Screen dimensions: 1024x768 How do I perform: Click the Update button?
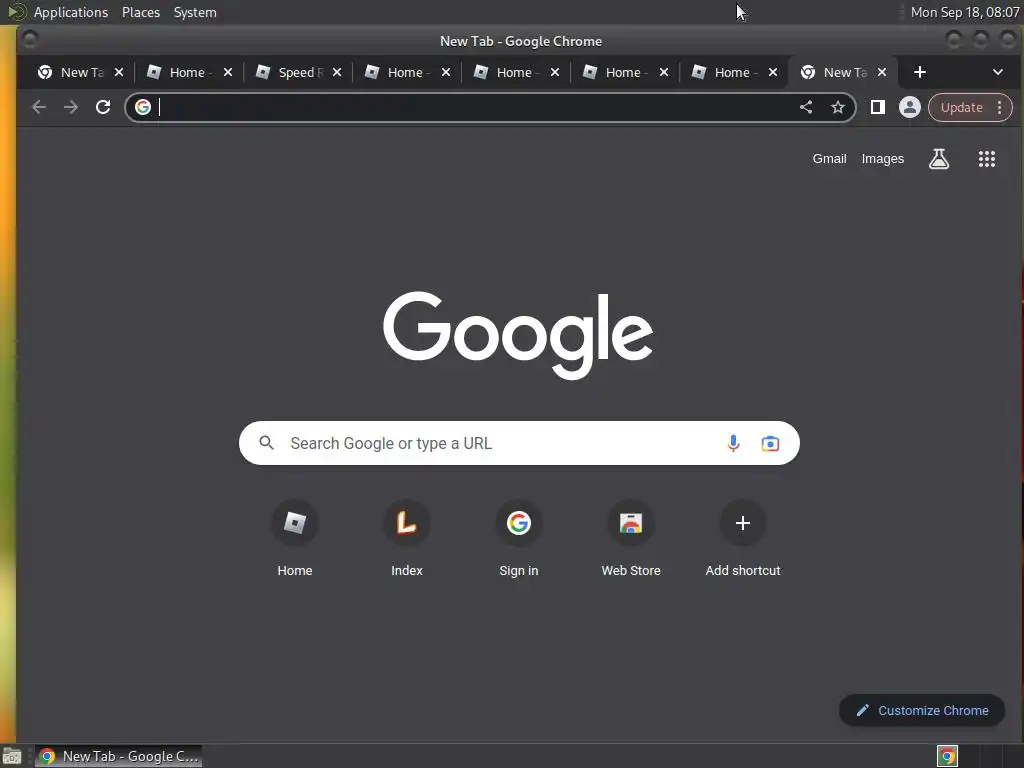(x=961, y=108)
